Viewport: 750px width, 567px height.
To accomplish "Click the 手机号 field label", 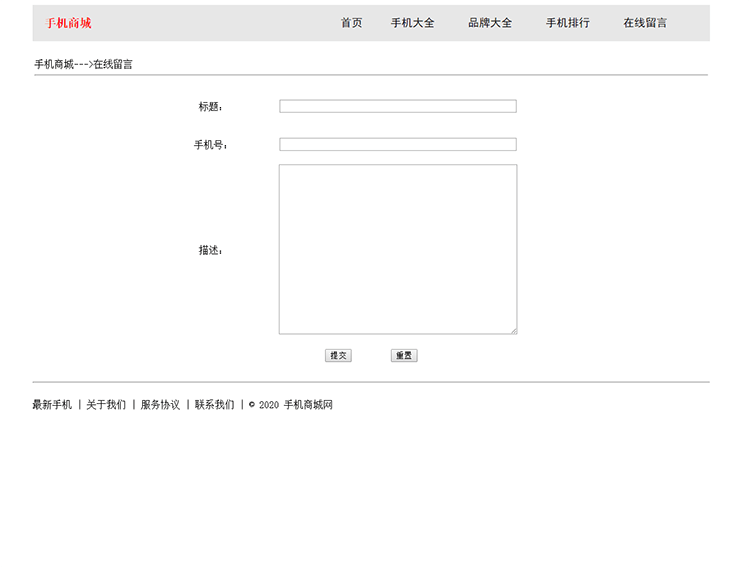I will click(x=210, y=145).
